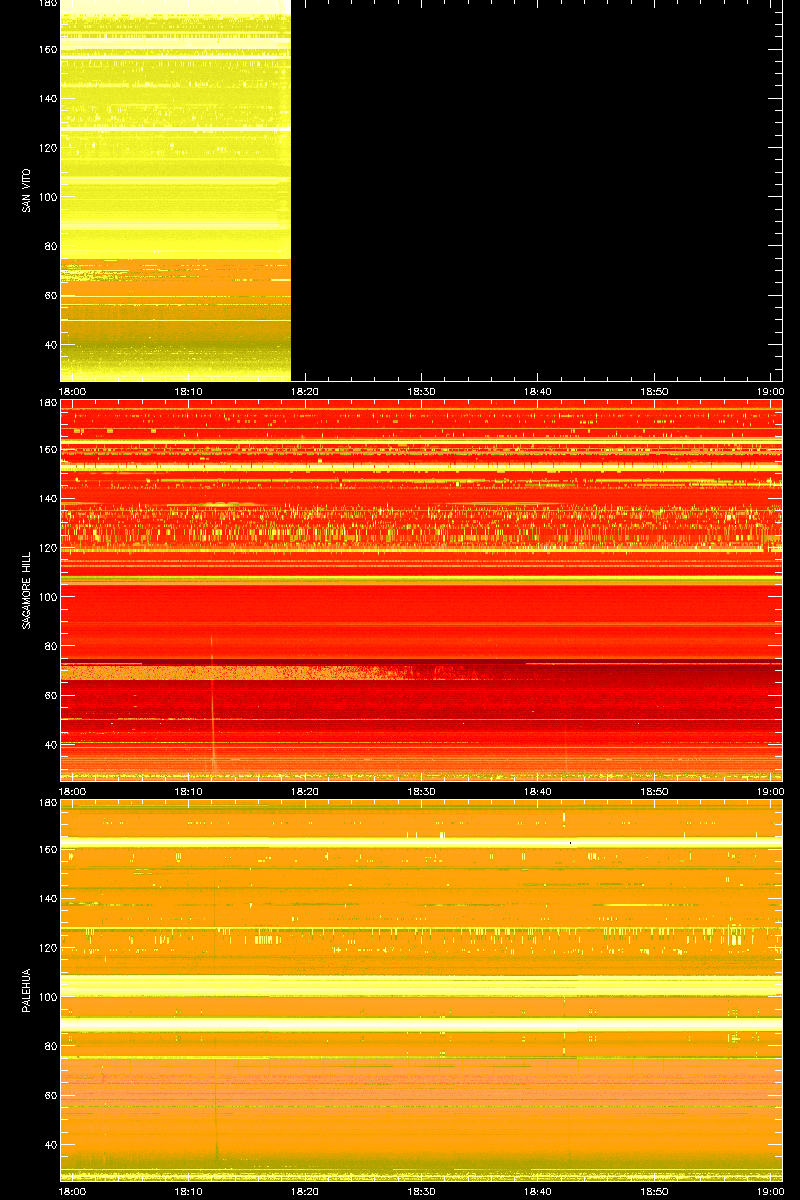Click the SAN VITO axis label
The width and height of the screenshot is (800, 1200).
click(x=26, y=191)
